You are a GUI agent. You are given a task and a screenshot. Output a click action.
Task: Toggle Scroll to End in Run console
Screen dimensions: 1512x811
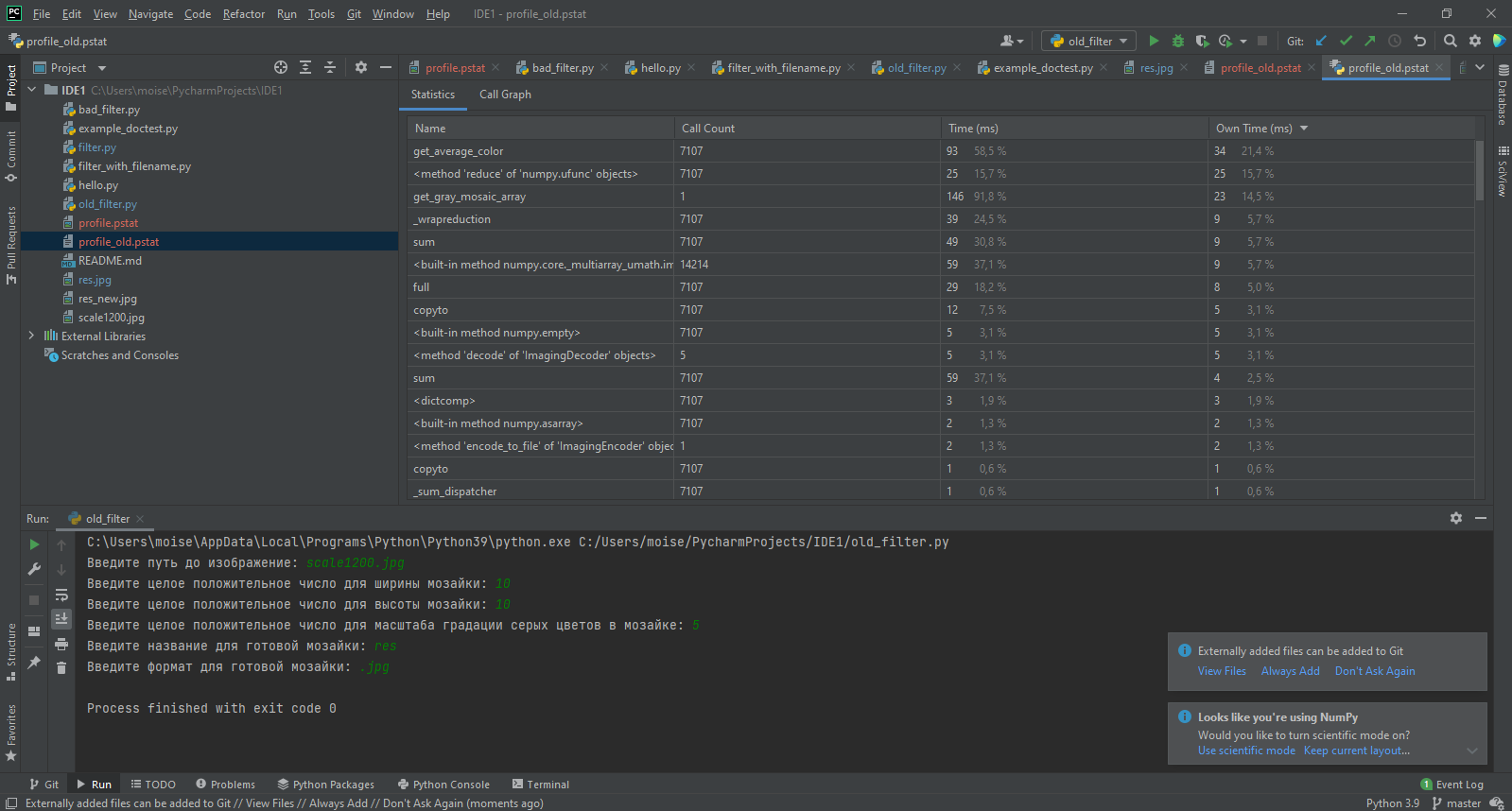point(61,619)
